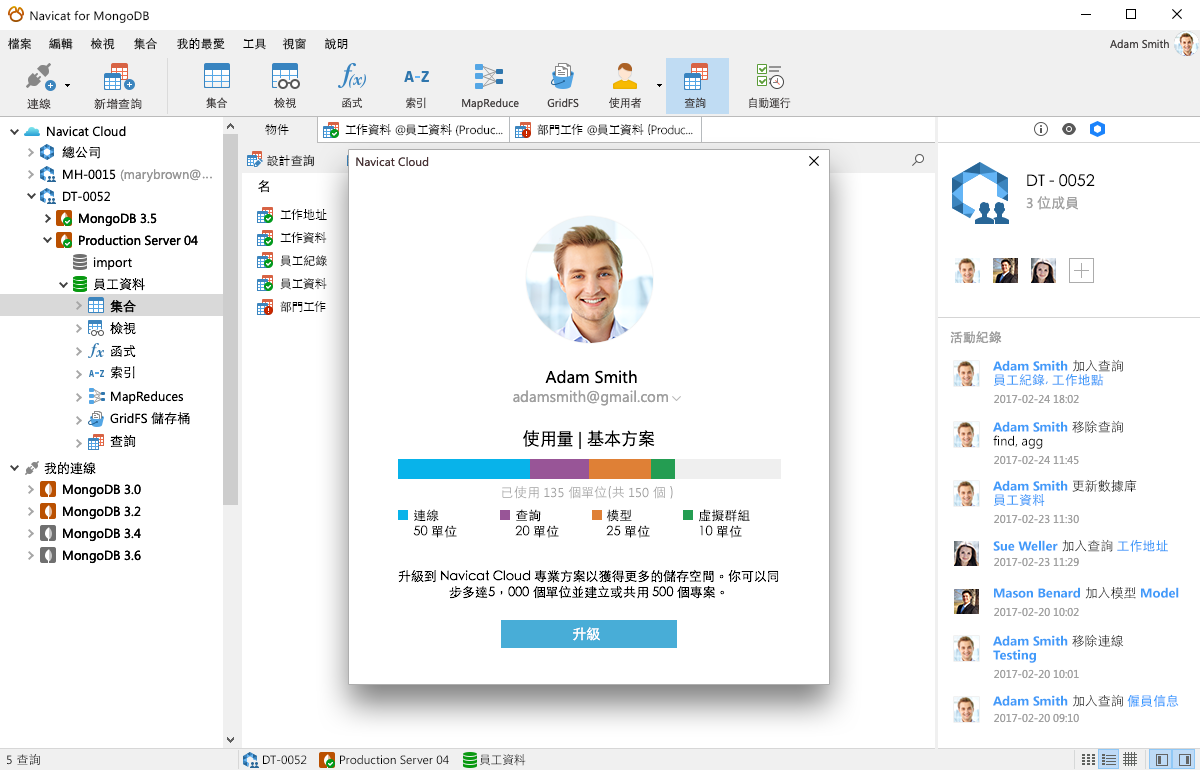Switch to the 部門工作 @員工資料 tab
The width and height of the screenshot is (1200, 770).
click(x=606, y=130)
